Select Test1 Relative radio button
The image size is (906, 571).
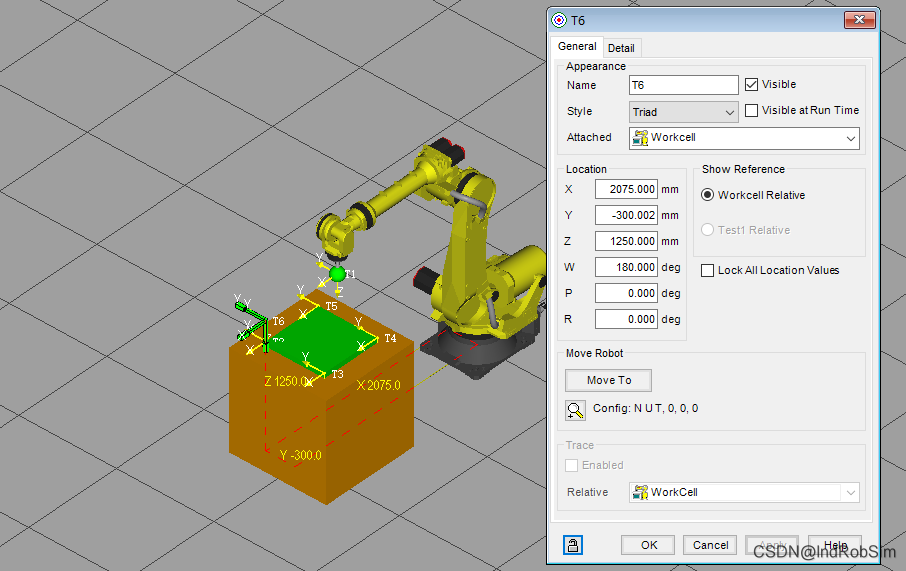(707, 229)
